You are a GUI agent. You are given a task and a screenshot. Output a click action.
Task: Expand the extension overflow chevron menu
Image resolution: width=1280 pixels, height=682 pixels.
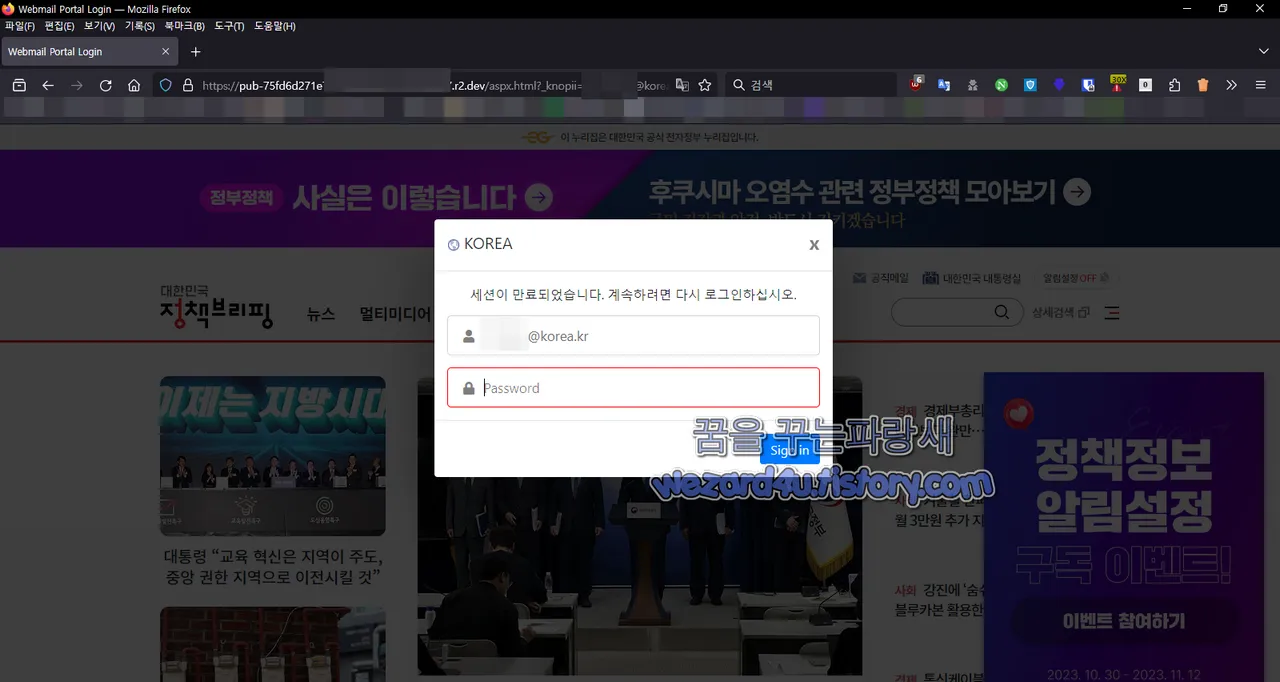tap(1231, 85)
